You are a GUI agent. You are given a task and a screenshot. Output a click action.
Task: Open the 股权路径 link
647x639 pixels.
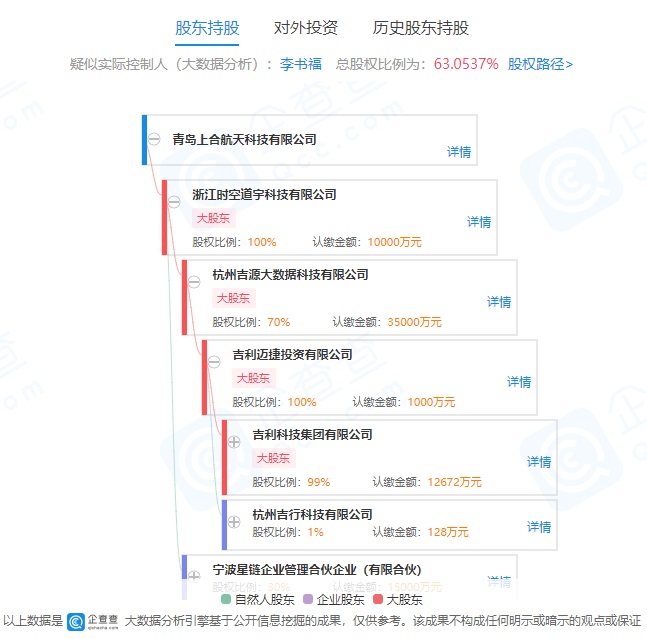pyautogui.click(x=540, y=64)
